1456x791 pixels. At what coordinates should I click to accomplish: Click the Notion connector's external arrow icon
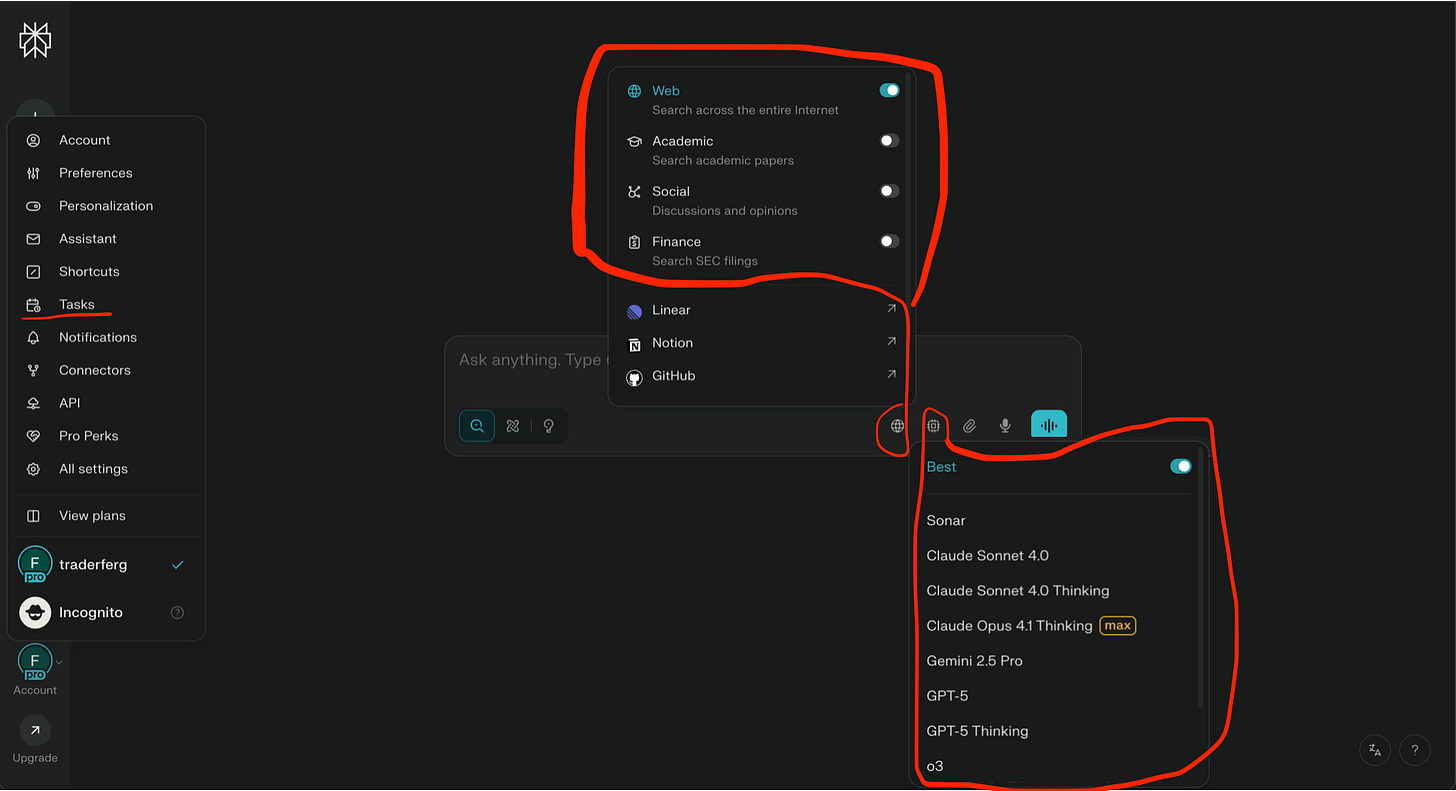pos(891,342)
